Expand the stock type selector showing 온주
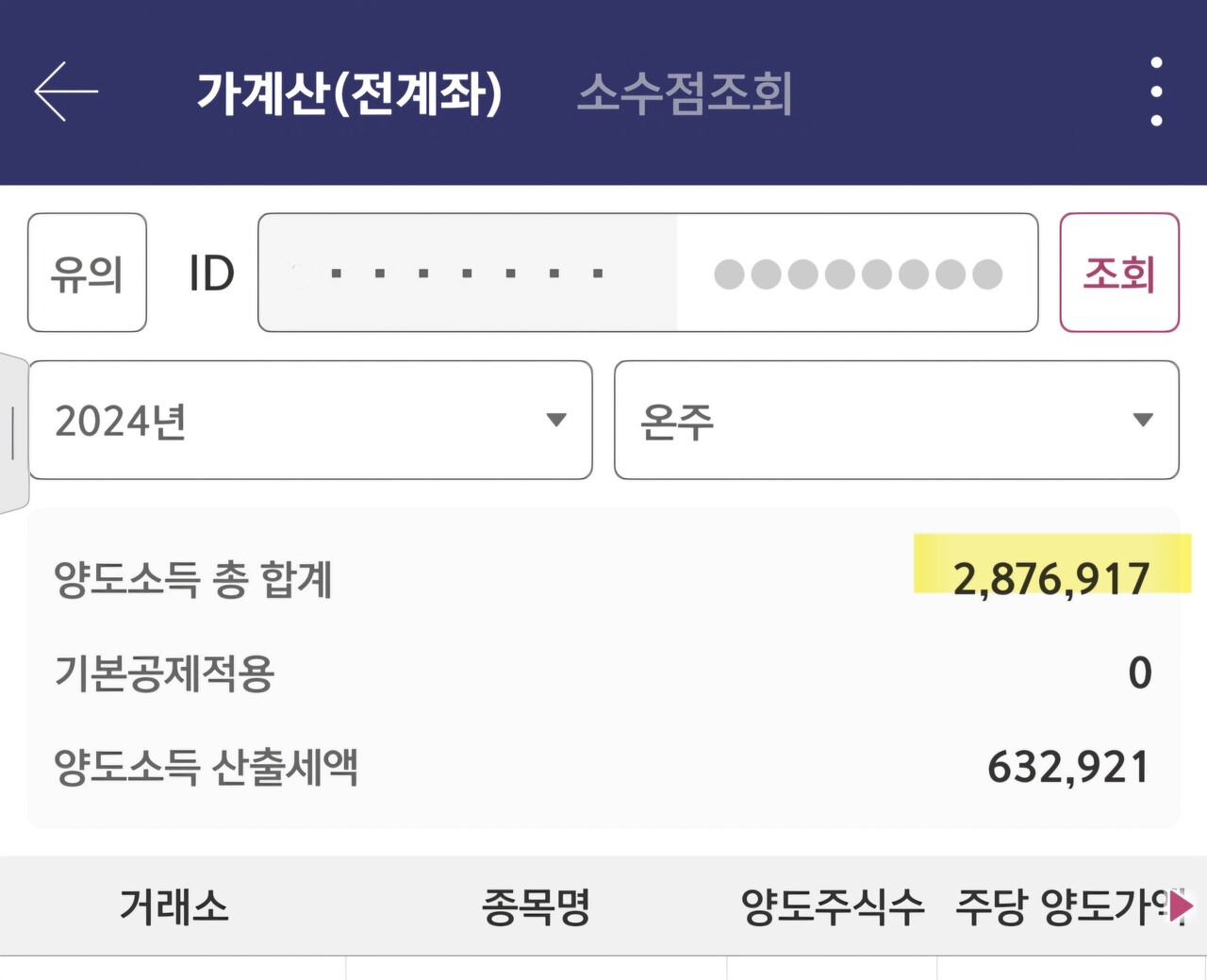This screenshot has width=1207, height=980. [x=896, y=421]
